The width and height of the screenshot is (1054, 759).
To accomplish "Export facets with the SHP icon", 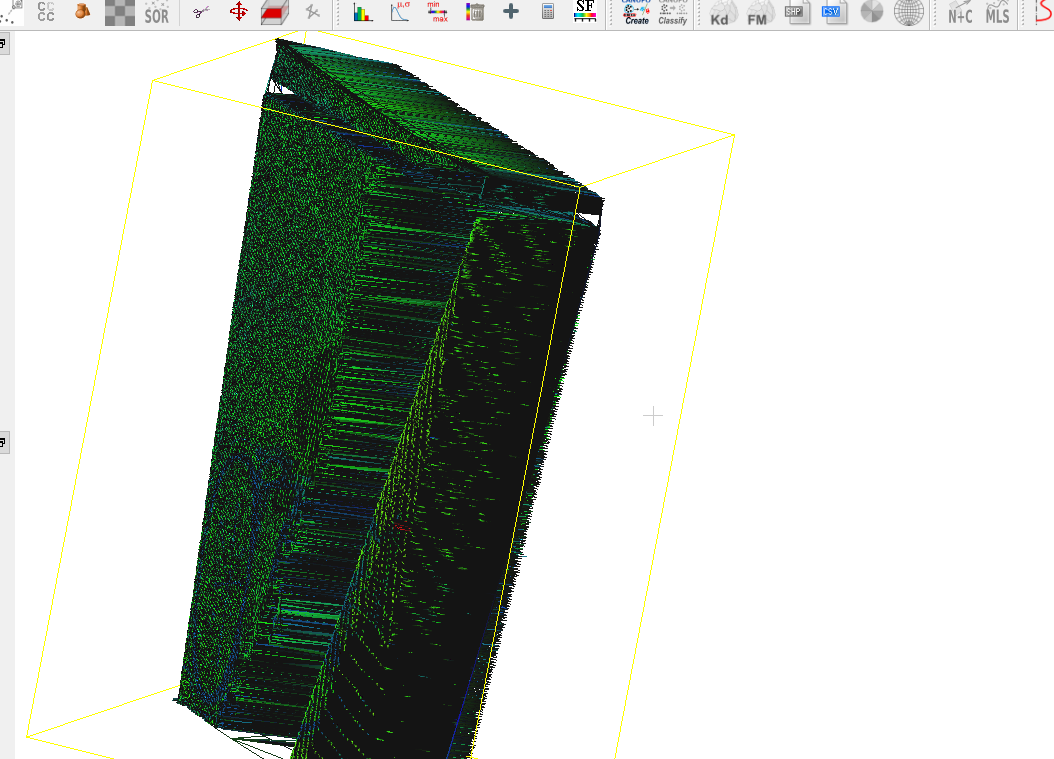I will (x=796, y=12).
